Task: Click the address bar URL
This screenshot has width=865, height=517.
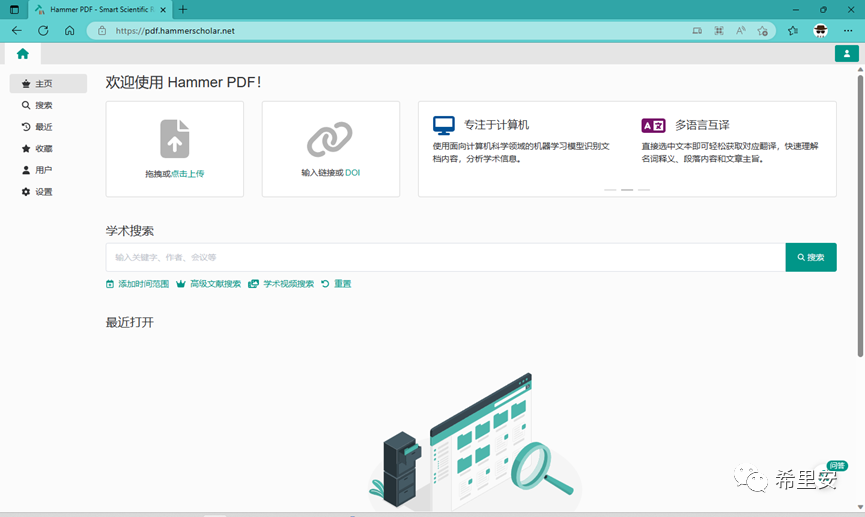Action: 175,31
